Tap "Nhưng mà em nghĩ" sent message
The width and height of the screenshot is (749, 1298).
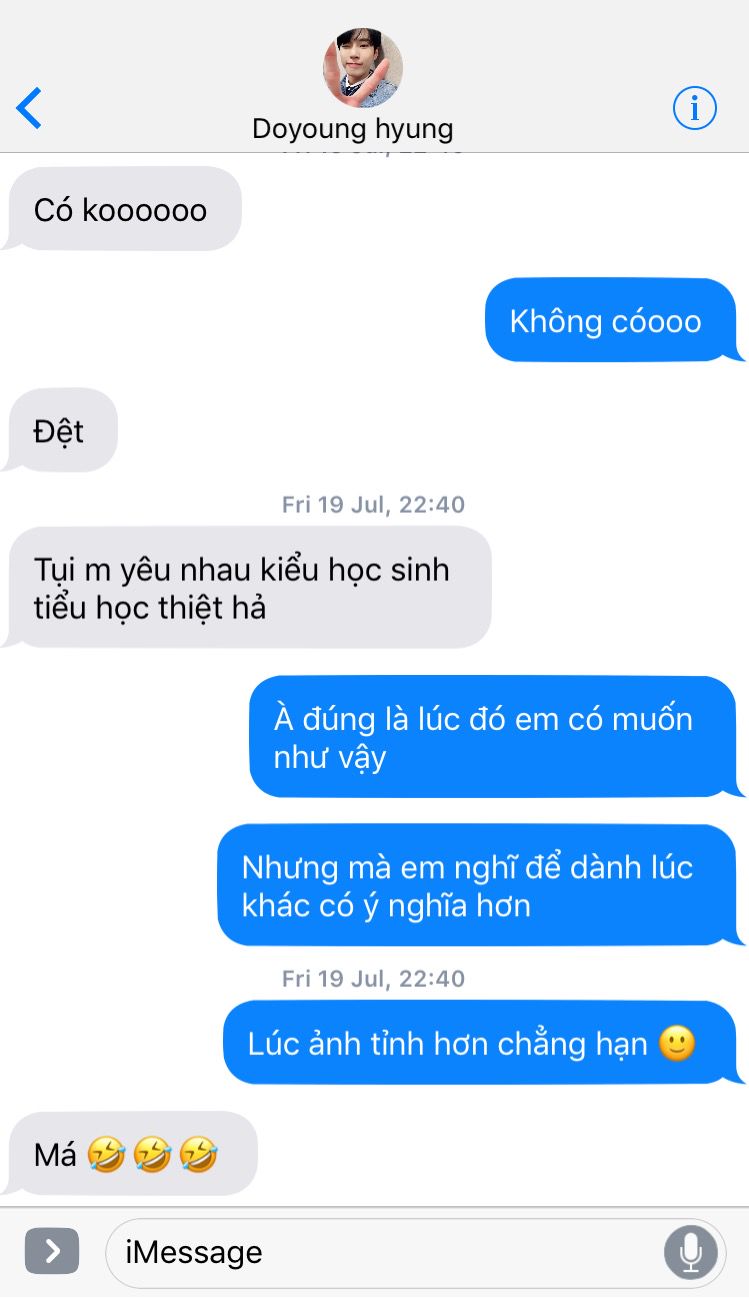coord(480,885)
